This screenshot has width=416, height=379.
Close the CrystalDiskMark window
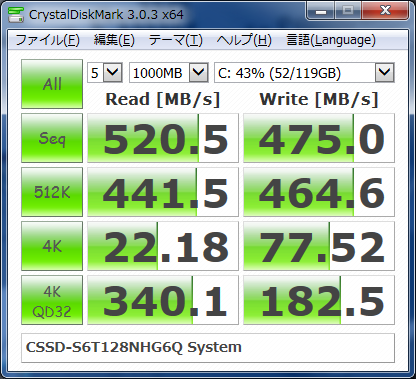pyautogui.click(x=385, y=11)
